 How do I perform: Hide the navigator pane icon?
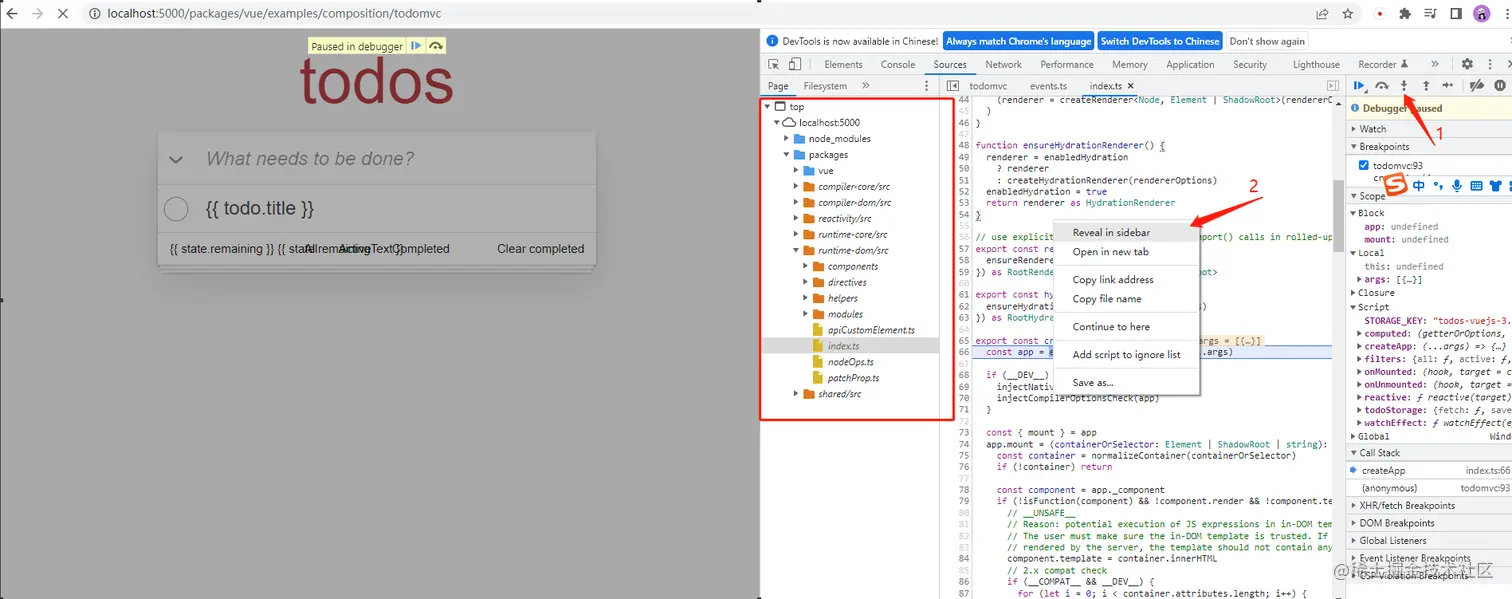[x=953, y=86]
